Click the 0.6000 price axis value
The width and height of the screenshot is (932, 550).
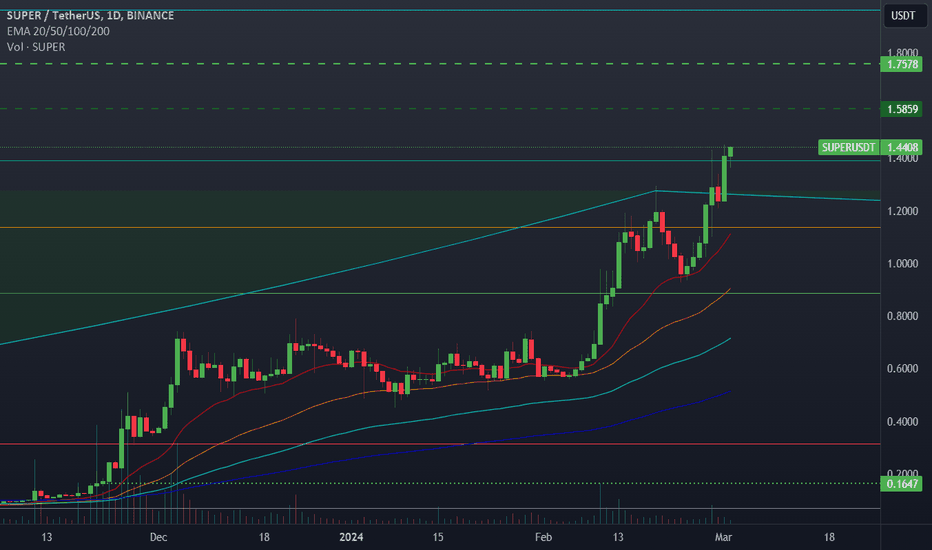click(902, 369)
